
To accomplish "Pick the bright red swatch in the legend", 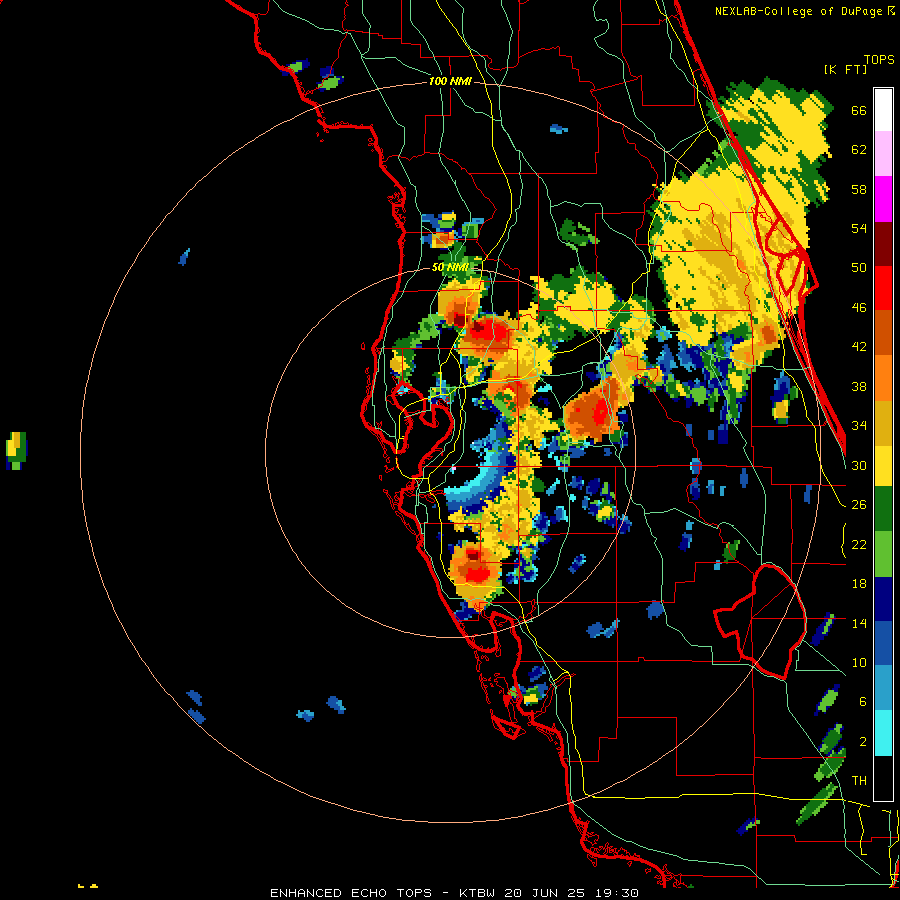I will click(883, 288).
